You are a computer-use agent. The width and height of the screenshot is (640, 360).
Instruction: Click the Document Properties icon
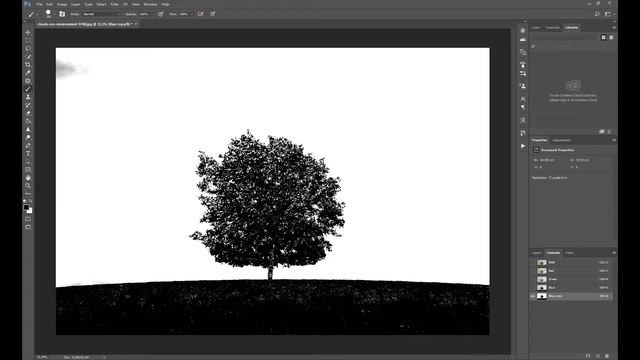click(536, 150)
